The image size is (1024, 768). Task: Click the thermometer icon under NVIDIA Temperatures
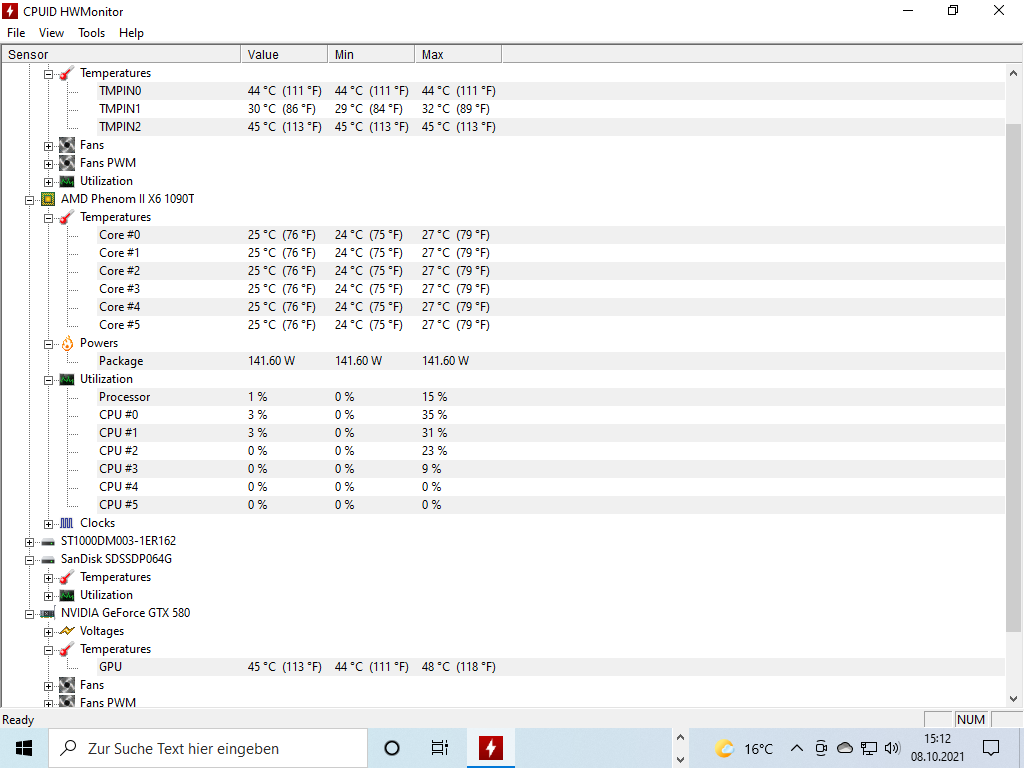[x=67, y=649]
